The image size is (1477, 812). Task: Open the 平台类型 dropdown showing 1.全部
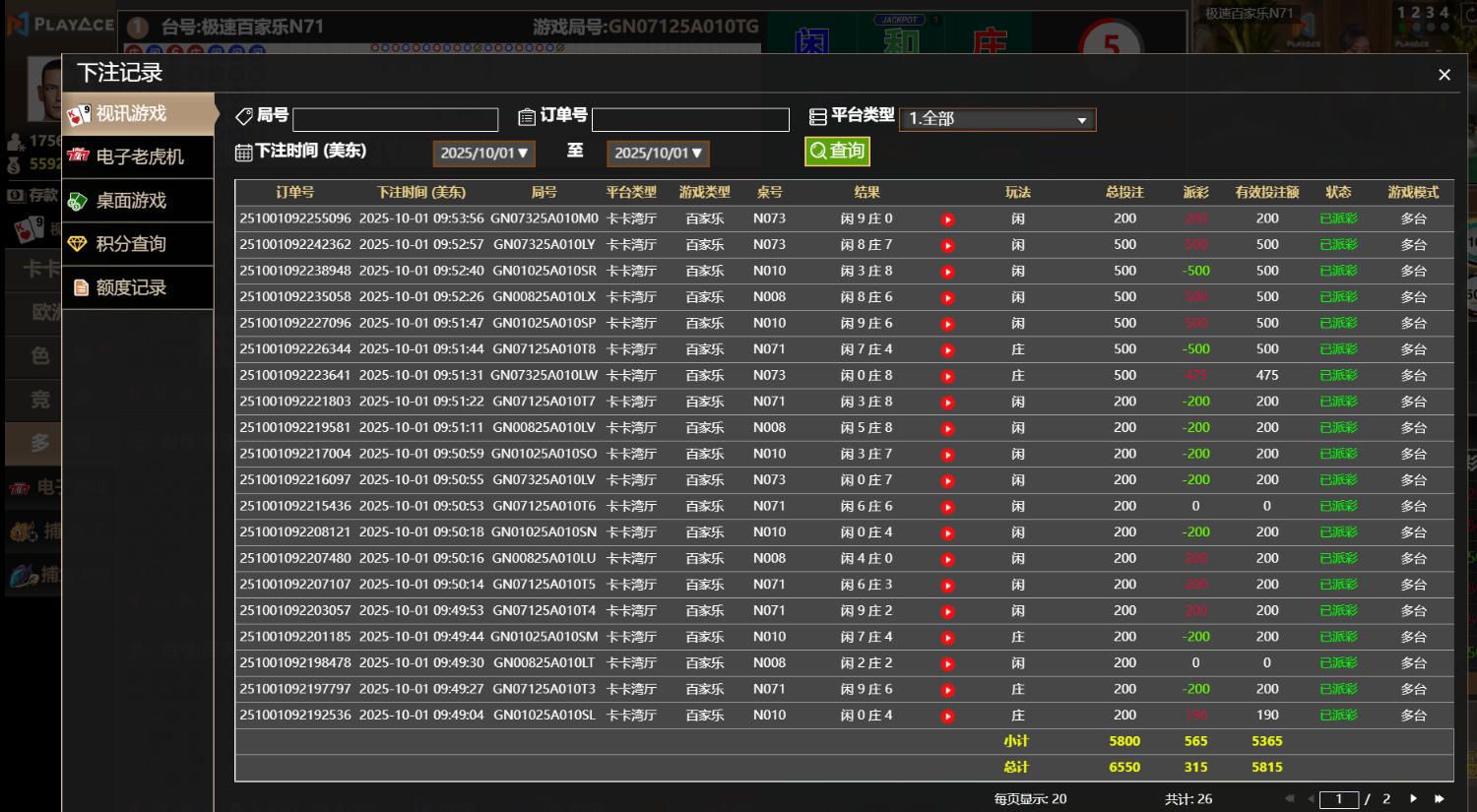[x=997, y=119]
